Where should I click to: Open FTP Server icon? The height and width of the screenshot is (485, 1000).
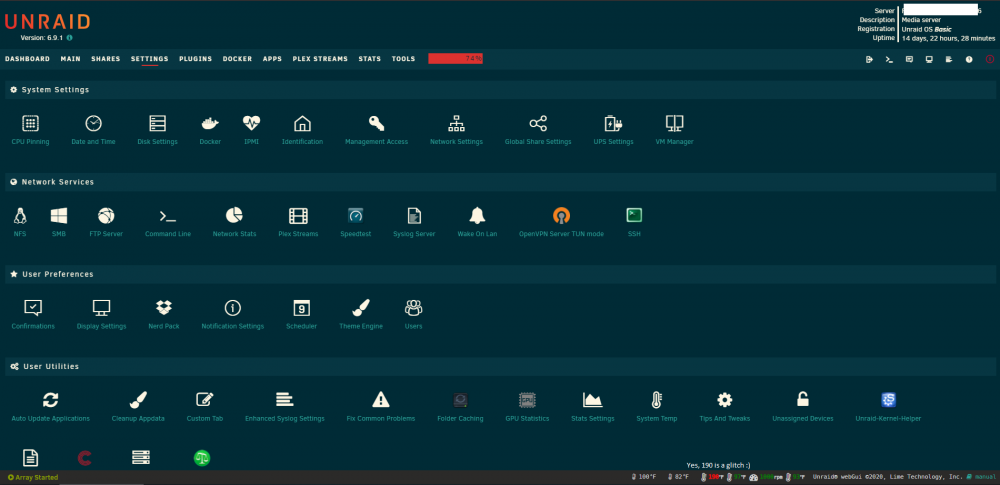point(106,216)
